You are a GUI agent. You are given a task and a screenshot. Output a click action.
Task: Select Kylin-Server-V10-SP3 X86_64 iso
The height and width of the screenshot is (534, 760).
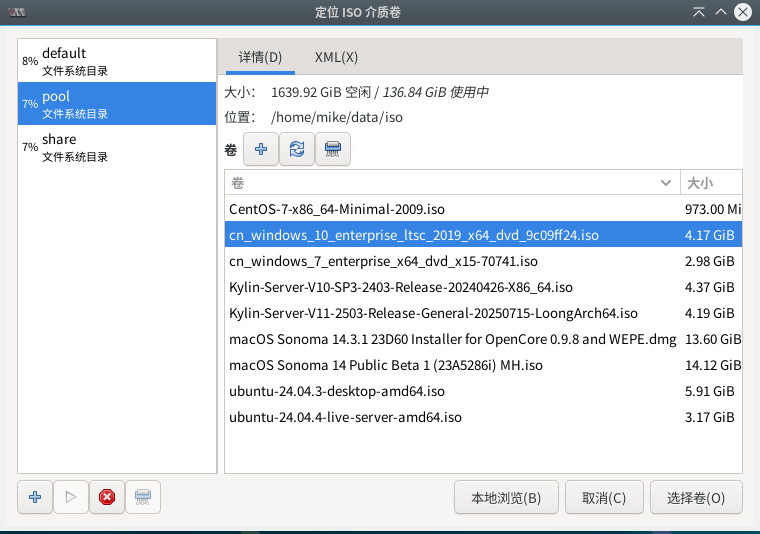[x=483, y=287]
